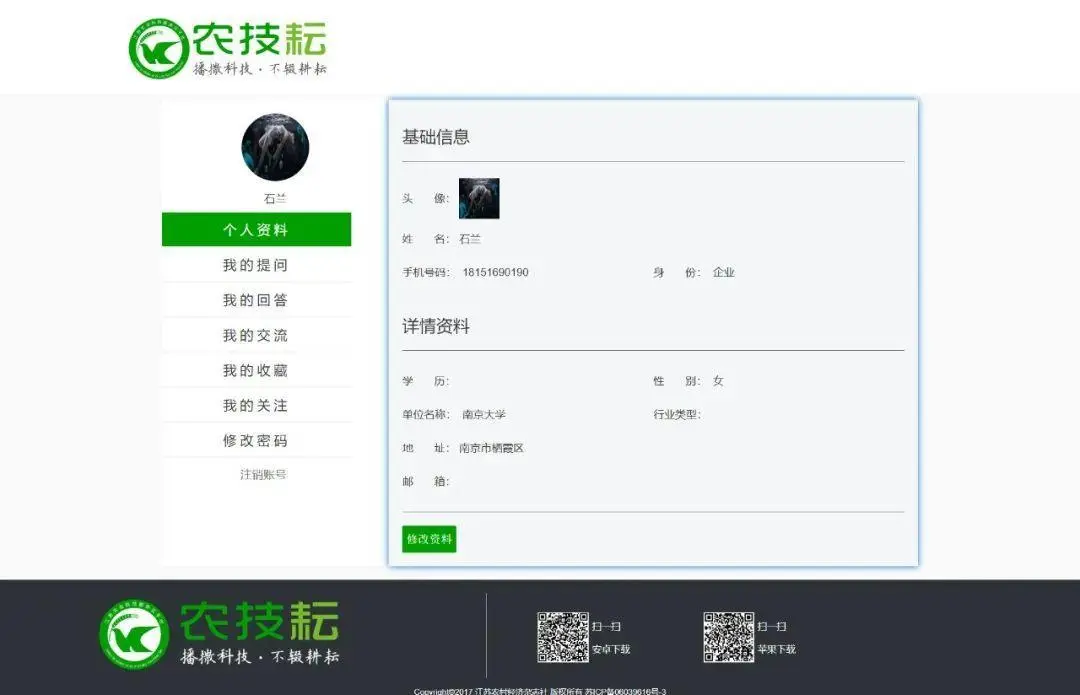Click the circular profile avatar in the sidebar

273,147
